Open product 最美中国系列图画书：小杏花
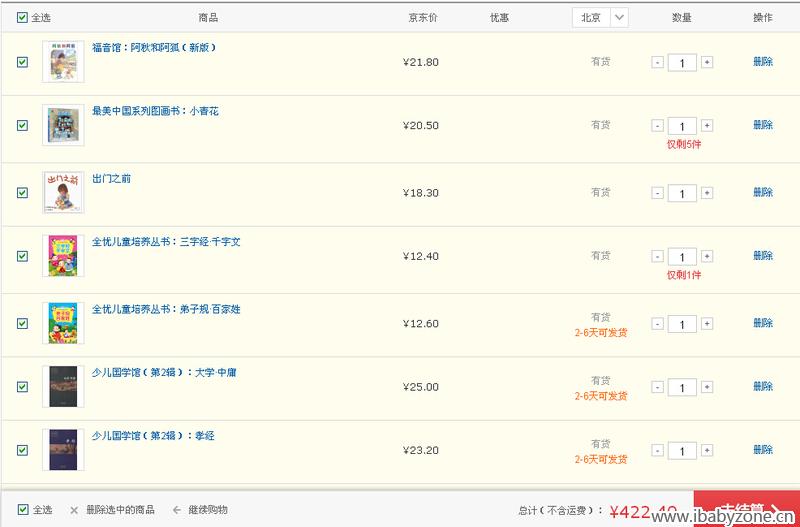Image resolution: width=800 pixels, height=527 pixels. (x=155, y=111)
